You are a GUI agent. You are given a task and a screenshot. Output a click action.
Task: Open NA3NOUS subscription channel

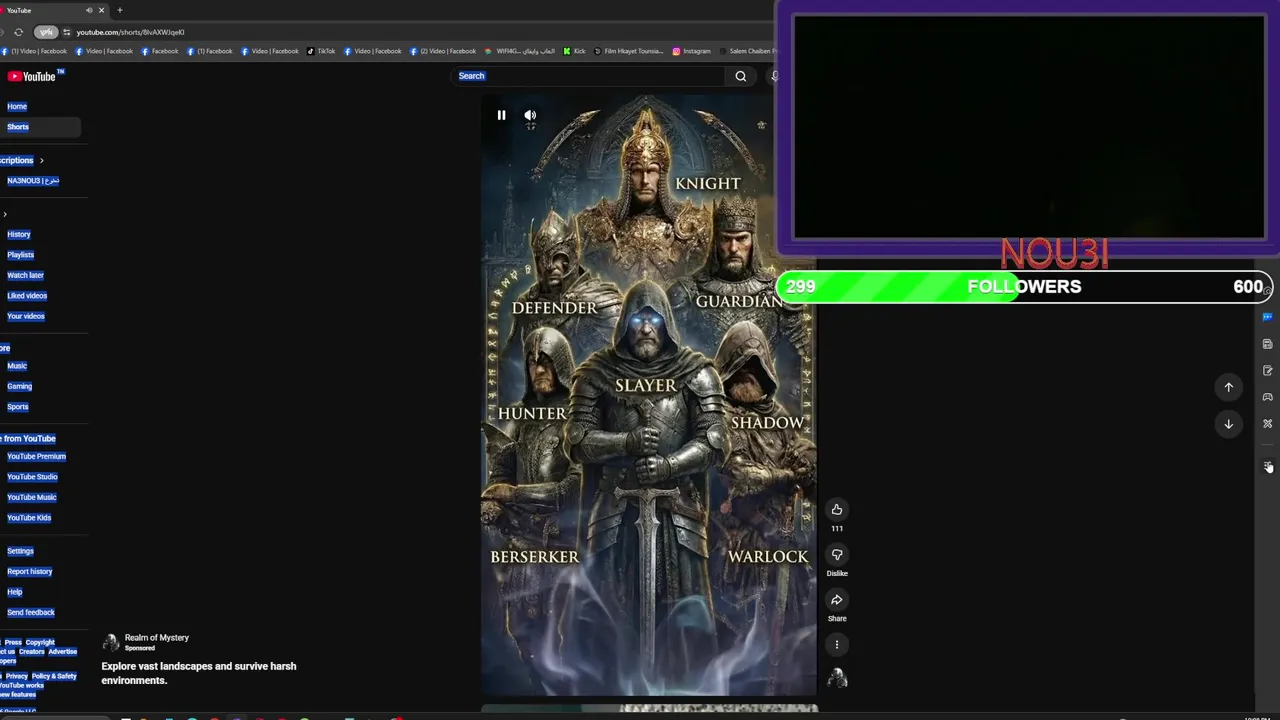[33, 181]
